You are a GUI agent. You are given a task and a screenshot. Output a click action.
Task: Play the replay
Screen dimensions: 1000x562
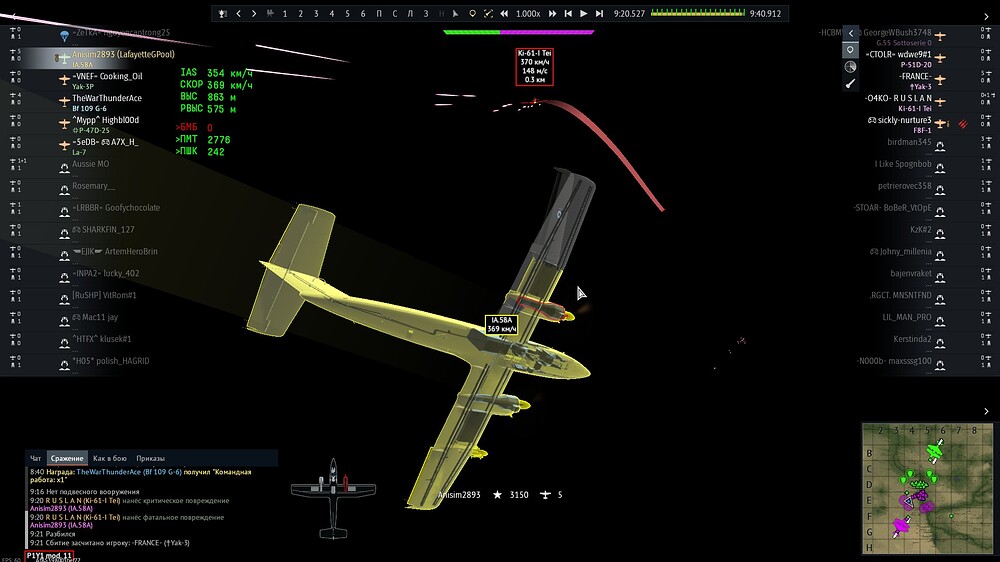(x=584, y=13)
